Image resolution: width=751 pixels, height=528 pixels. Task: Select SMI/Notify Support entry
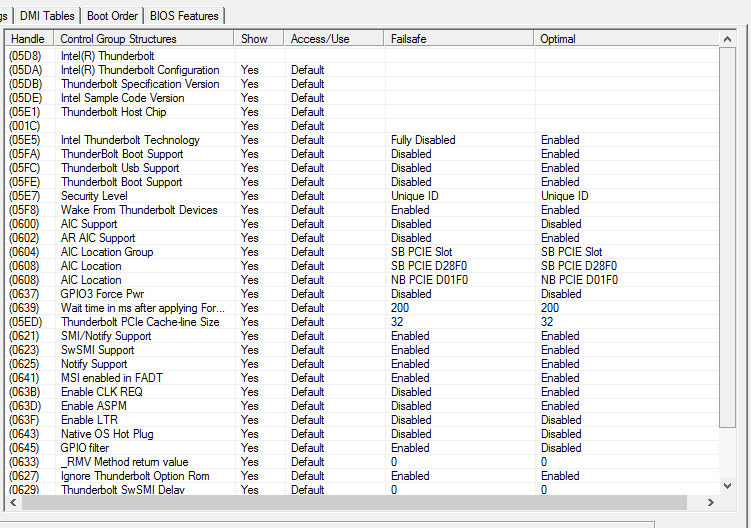click(106, 336)
